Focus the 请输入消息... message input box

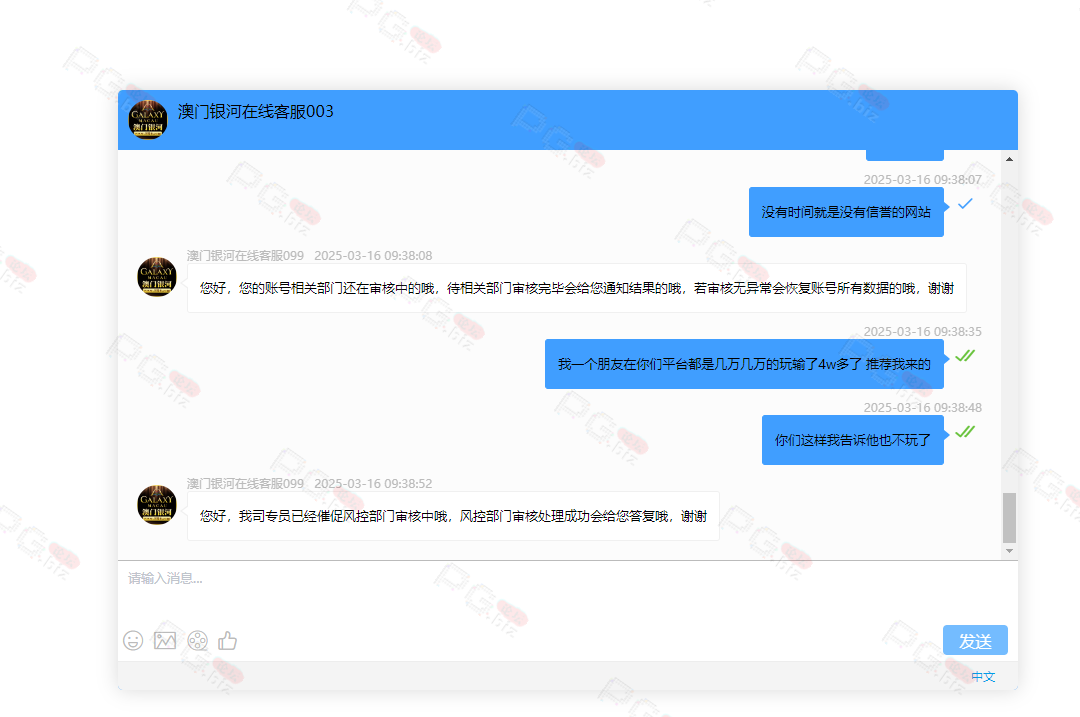coord(568,591)
